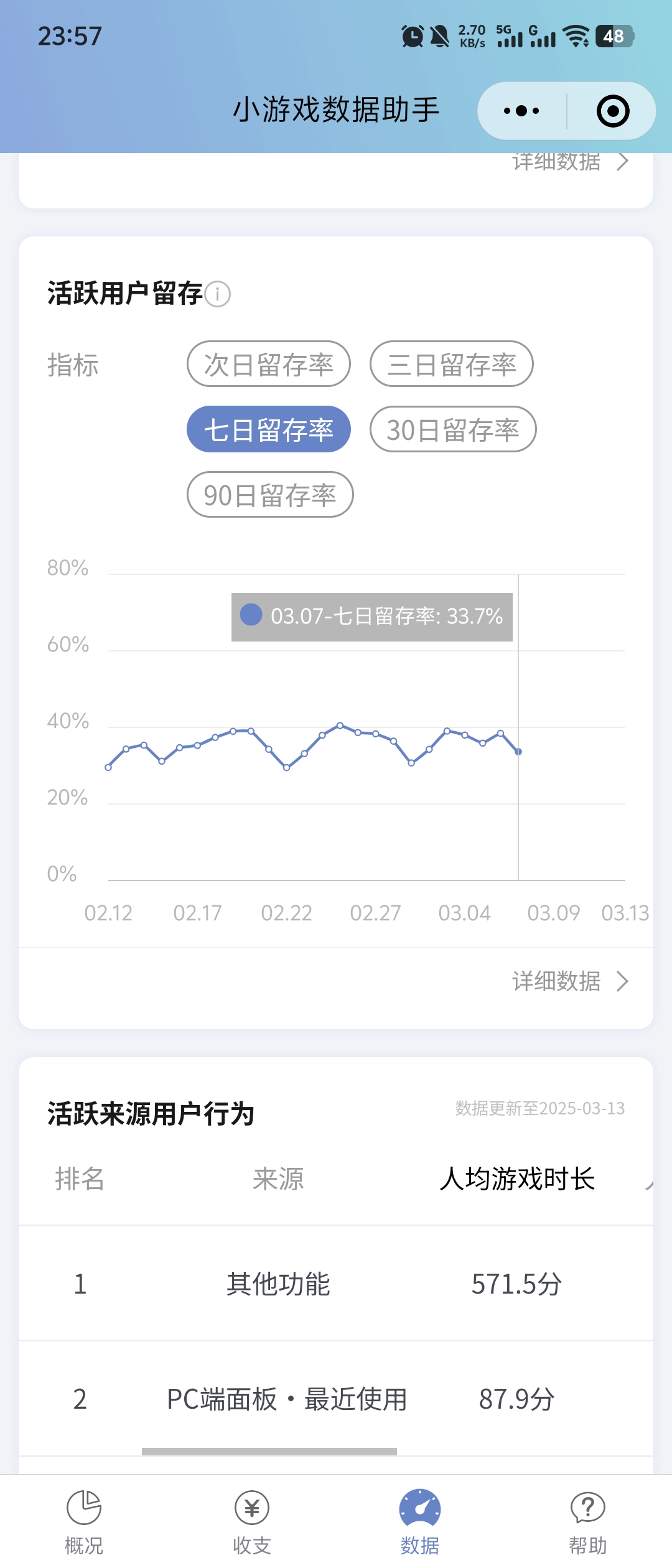672x1568 pixels.
Task: Expand 详细数据 below the retention chart
Action: coord(570,981)
